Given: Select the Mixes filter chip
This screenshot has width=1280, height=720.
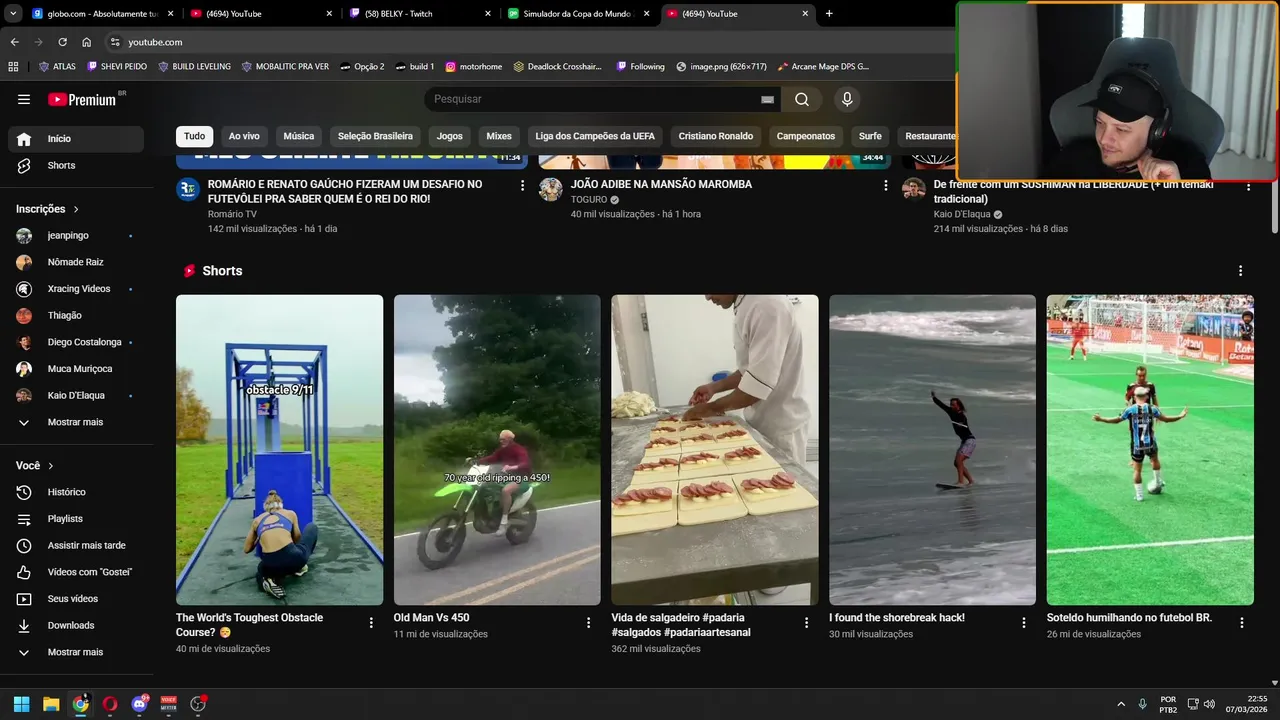Looking at the screenshot, I should coord(499,136).
